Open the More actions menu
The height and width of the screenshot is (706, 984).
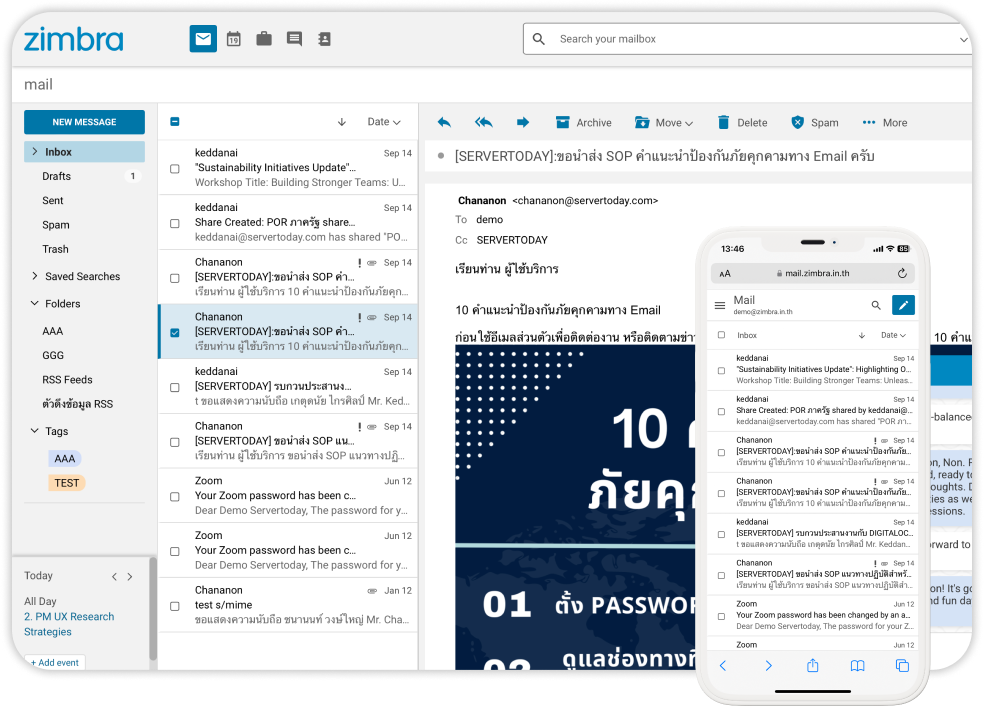tap(885, 122)
